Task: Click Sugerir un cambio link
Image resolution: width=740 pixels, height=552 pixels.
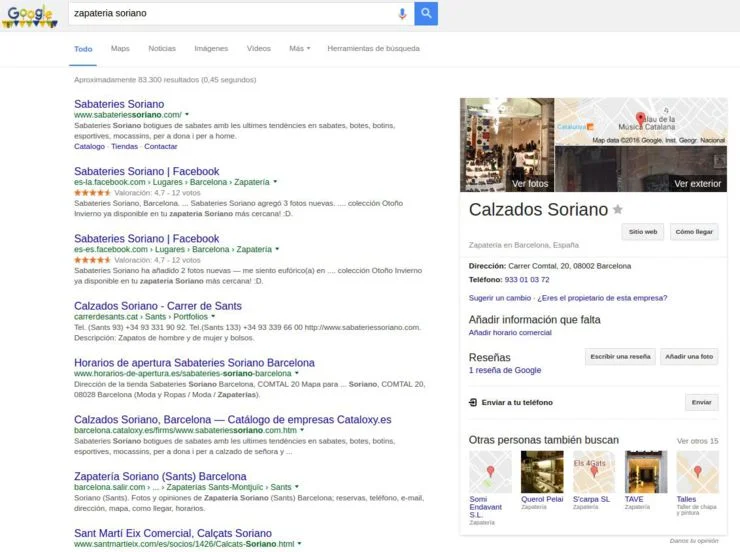Action: coord(500,298)
